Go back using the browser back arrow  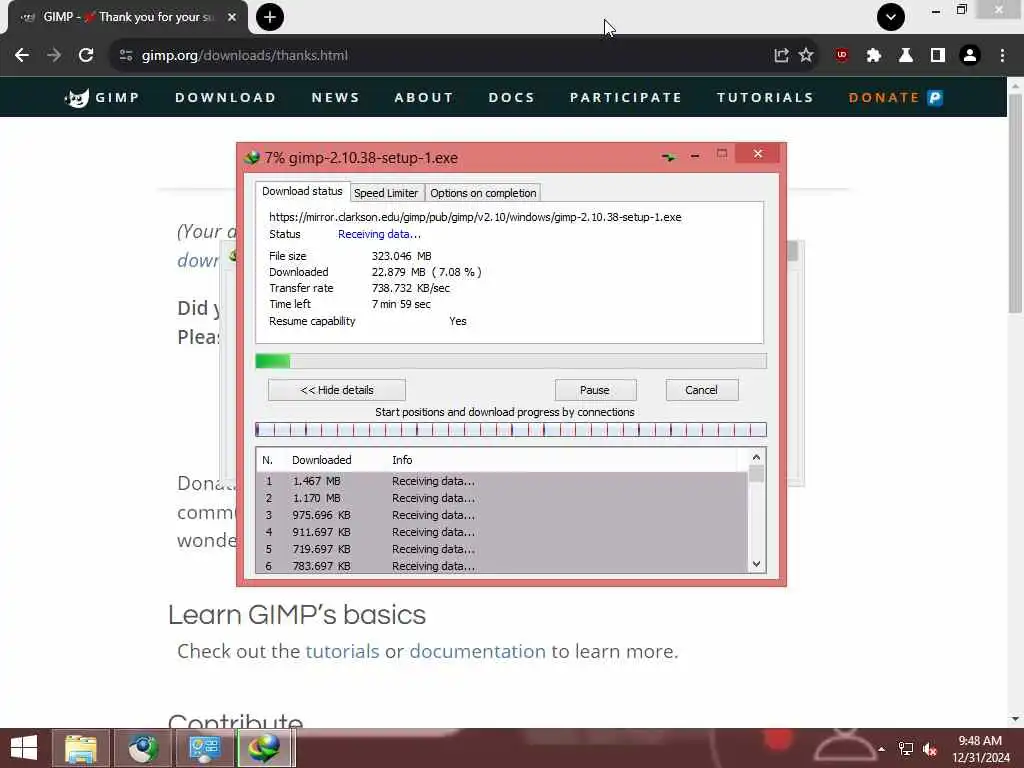pos(22,56)
